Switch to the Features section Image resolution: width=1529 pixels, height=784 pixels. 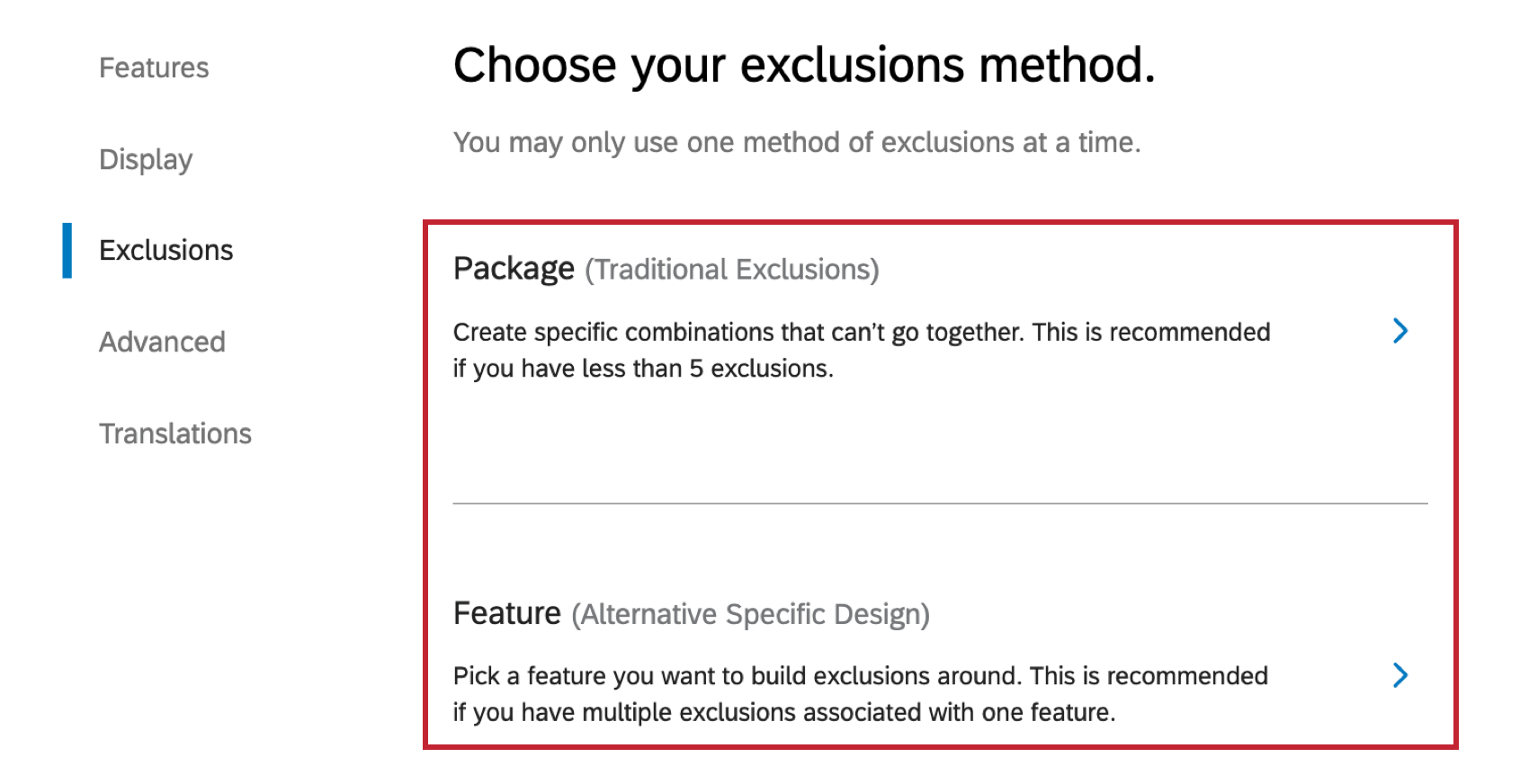tap(154, 67)
